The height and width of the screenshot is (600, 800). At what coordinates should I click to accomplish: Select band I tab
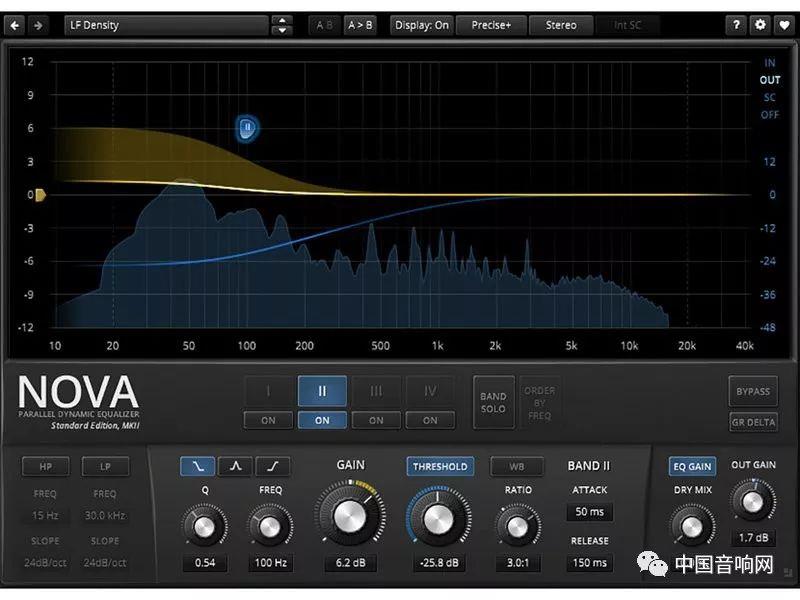tap(268, 391)
